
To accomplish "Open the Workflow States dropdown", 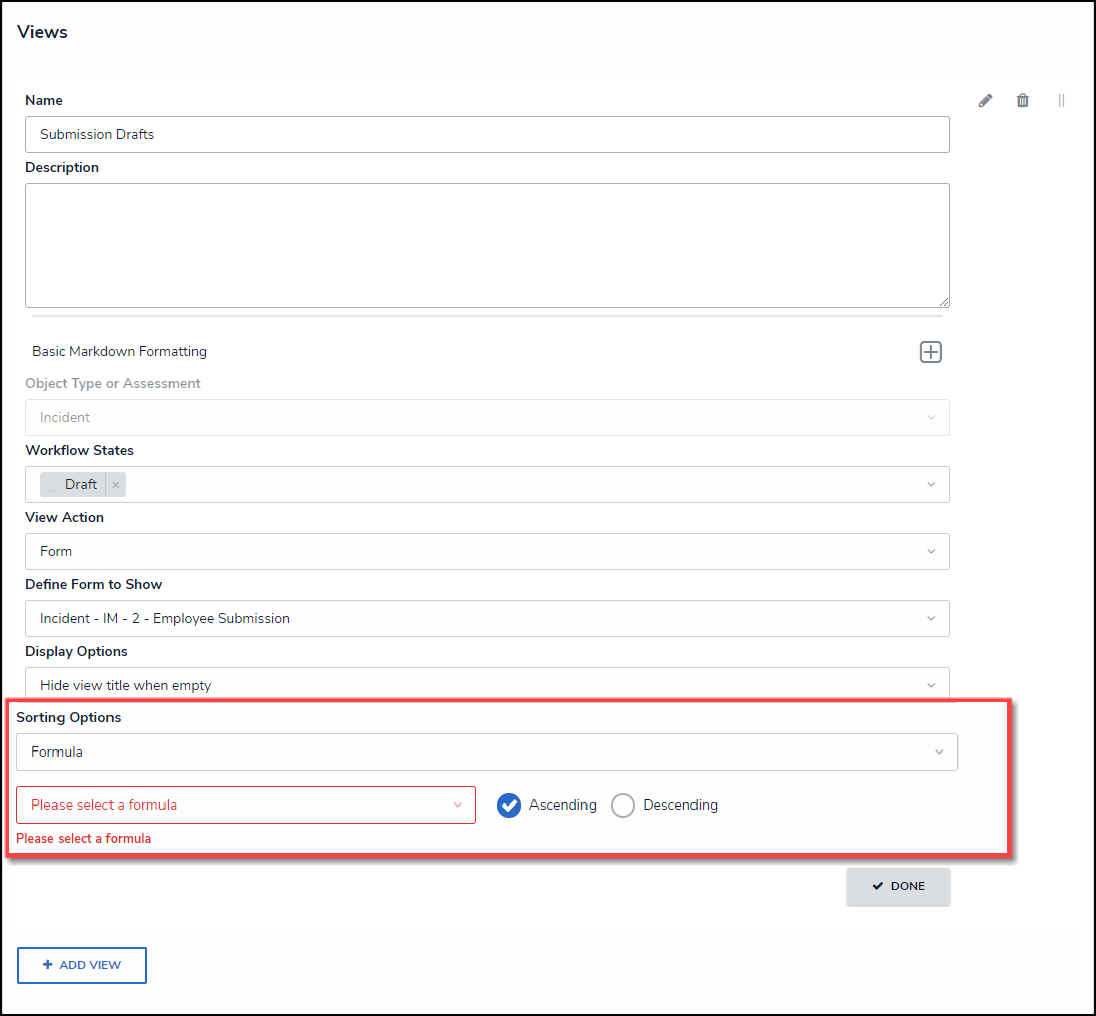I will point(930,485).
